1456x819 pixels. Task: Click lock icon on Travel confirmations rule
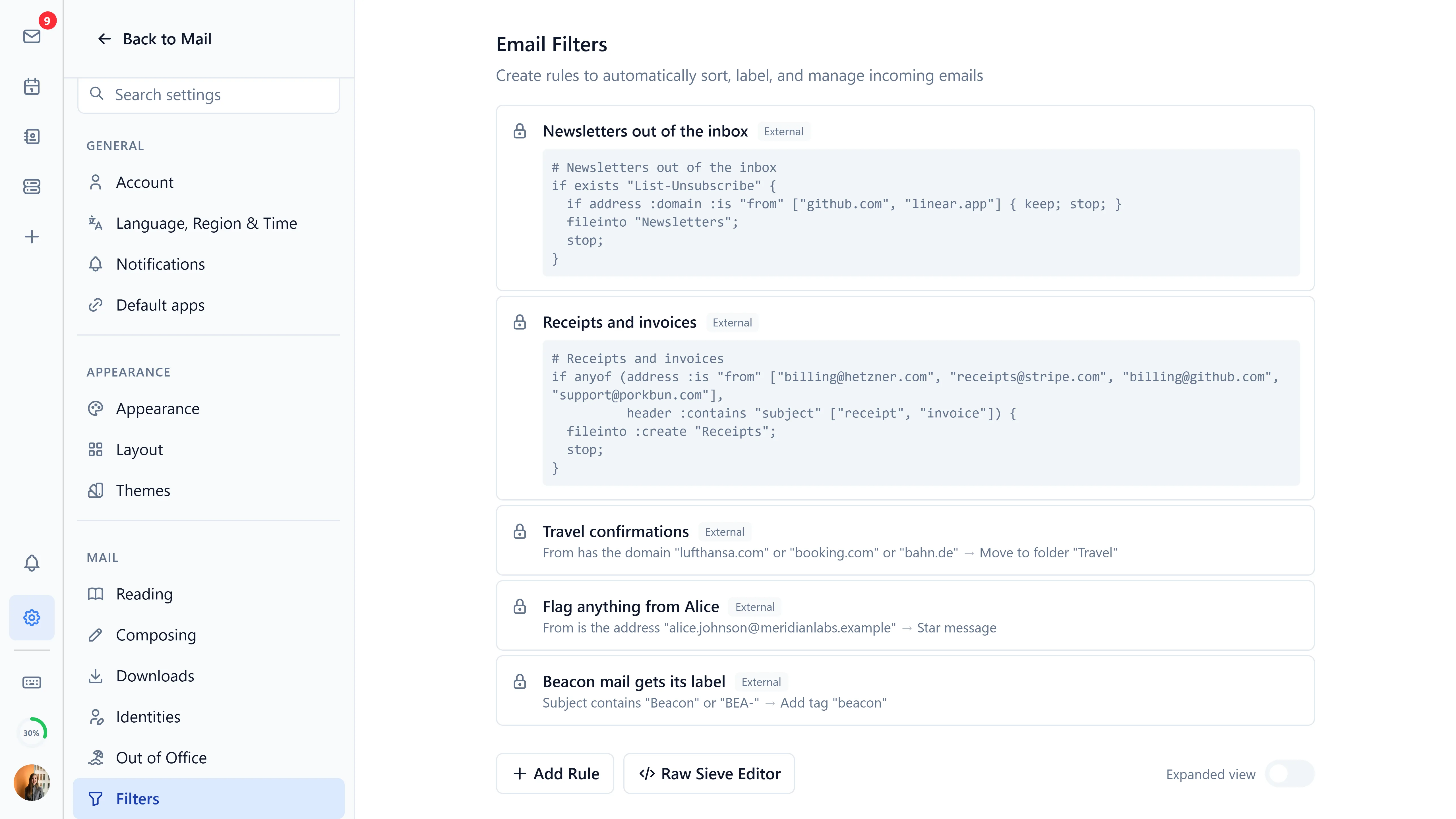[520, 531]
